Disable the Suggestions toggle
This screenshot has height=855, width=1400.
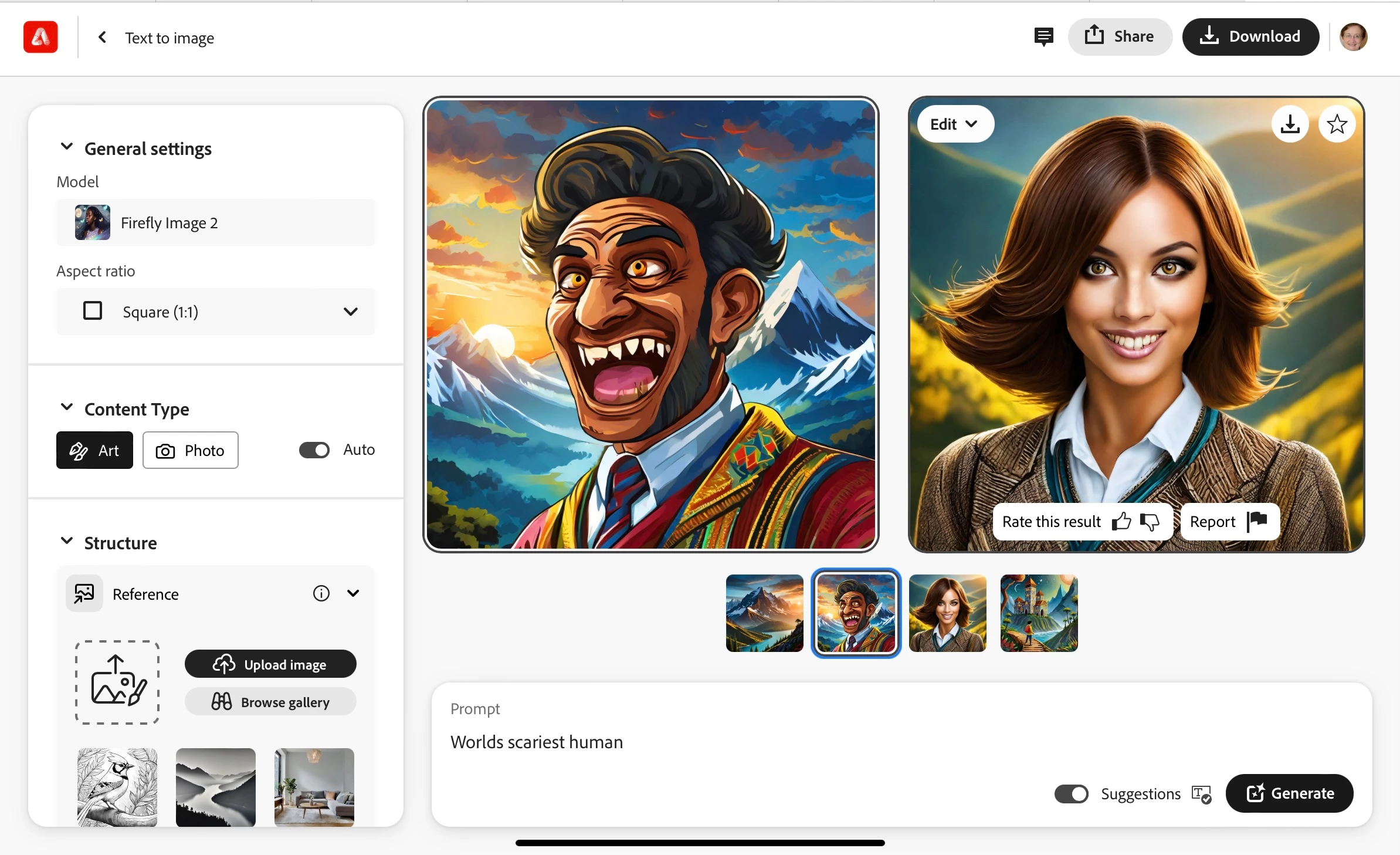[x=1071, y=793]
